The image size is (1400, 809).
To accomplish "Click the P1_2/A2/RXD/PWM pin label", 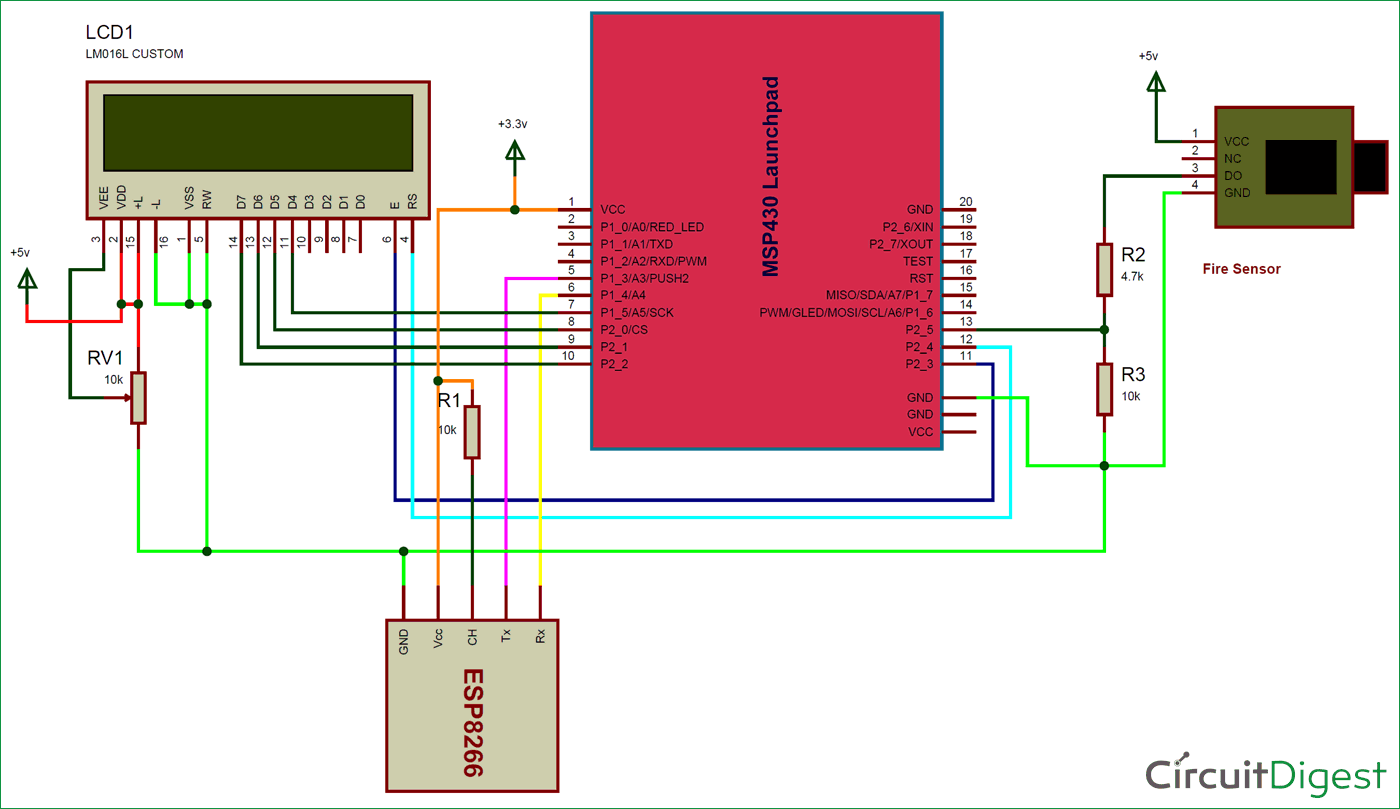I will (653, 261).
